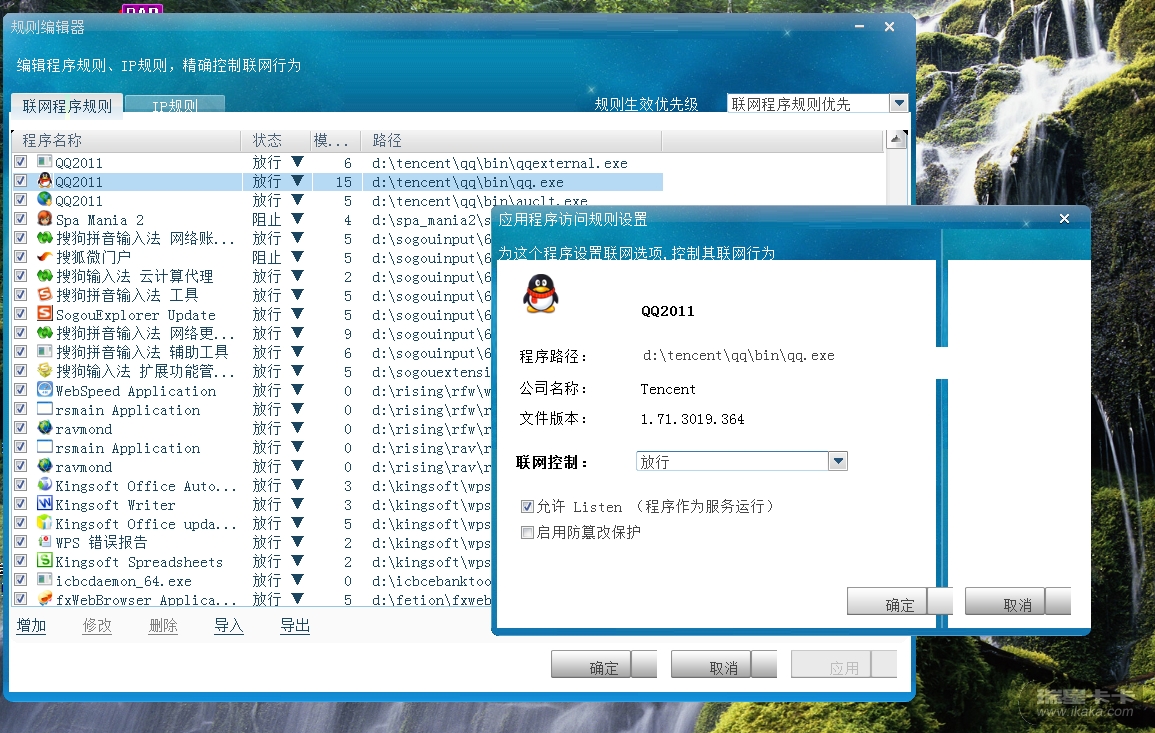
Task: Open status dropdown for Spa Mania 2
Action: point(298,218)
